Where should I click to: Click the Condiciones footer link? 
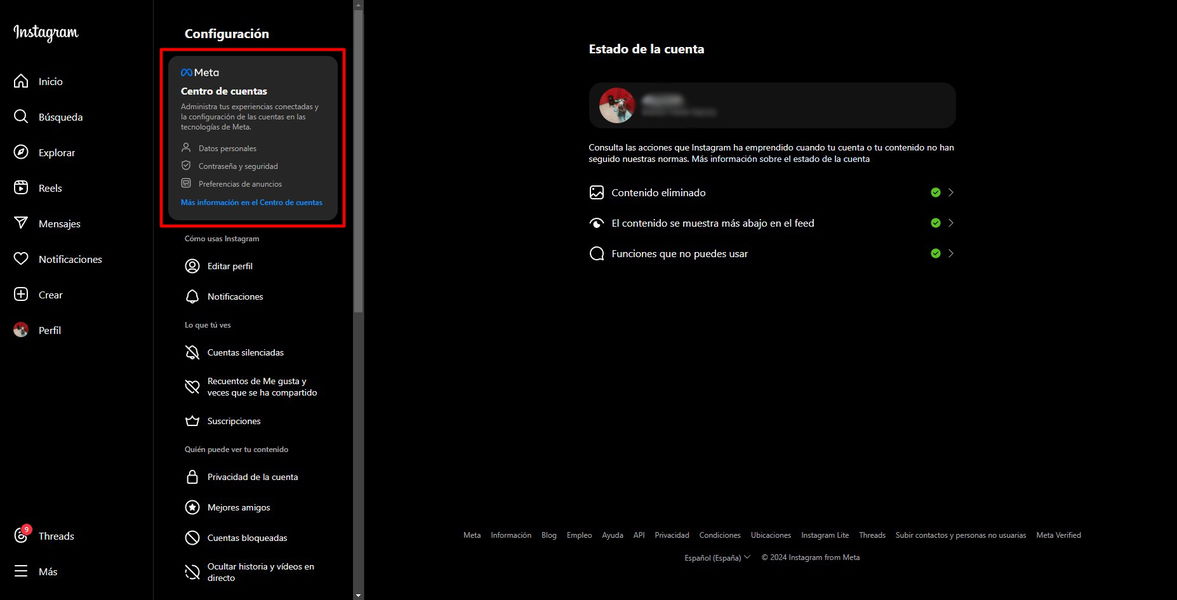[720, 535]
